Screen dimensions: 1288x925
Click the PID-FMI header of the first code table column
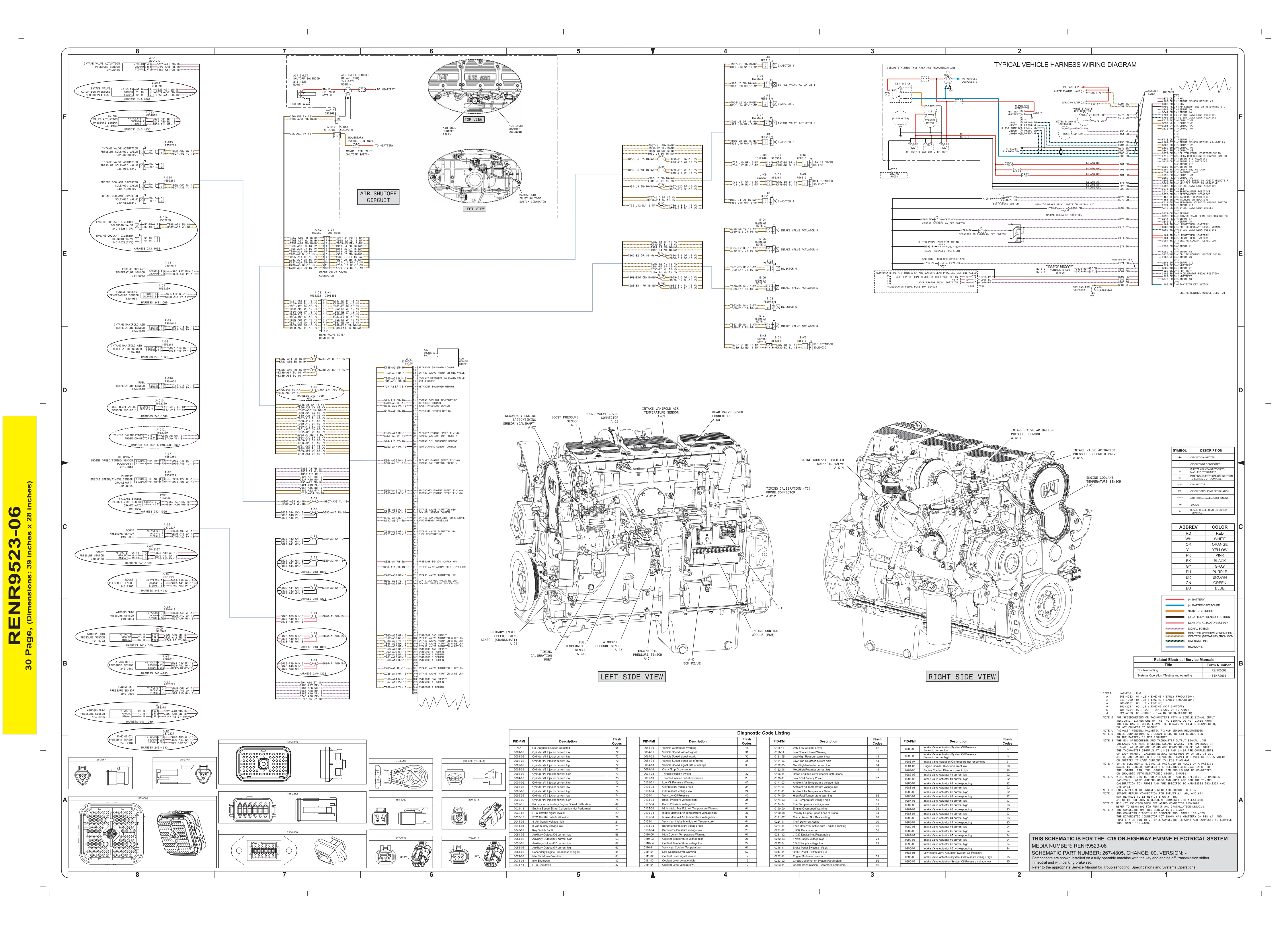point(518,741)
